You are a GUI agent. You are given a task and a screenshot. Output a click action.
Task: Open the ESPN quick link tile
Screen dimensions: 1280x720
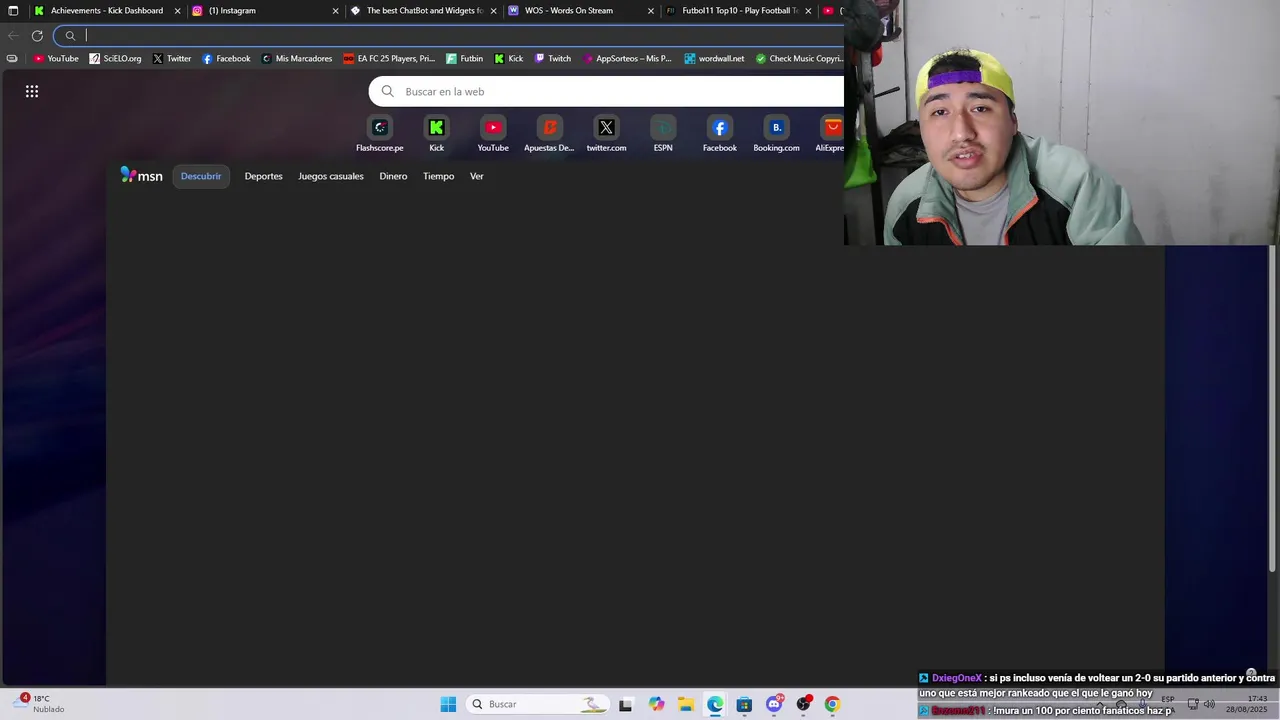click(663, 134)
